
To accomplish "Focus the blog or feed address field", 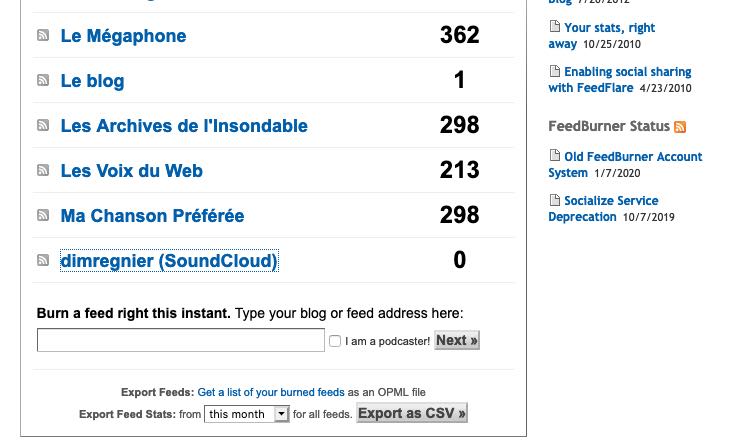I will point(181,340).
